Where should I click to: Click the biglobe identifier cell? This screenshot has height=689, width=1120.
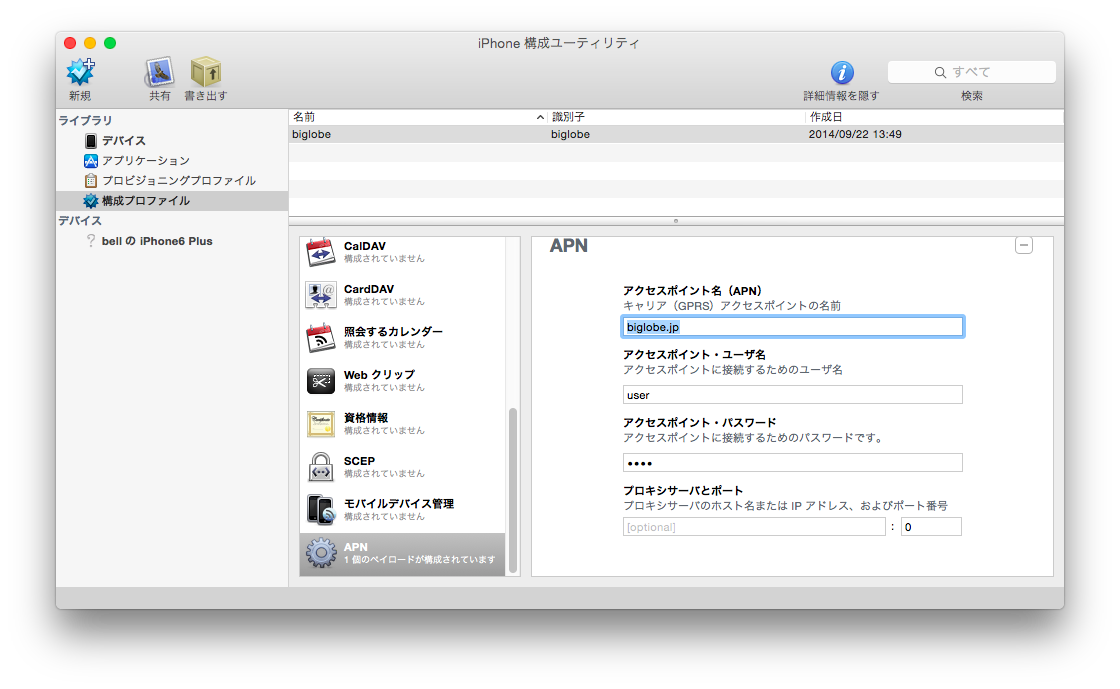coord(570,134)
